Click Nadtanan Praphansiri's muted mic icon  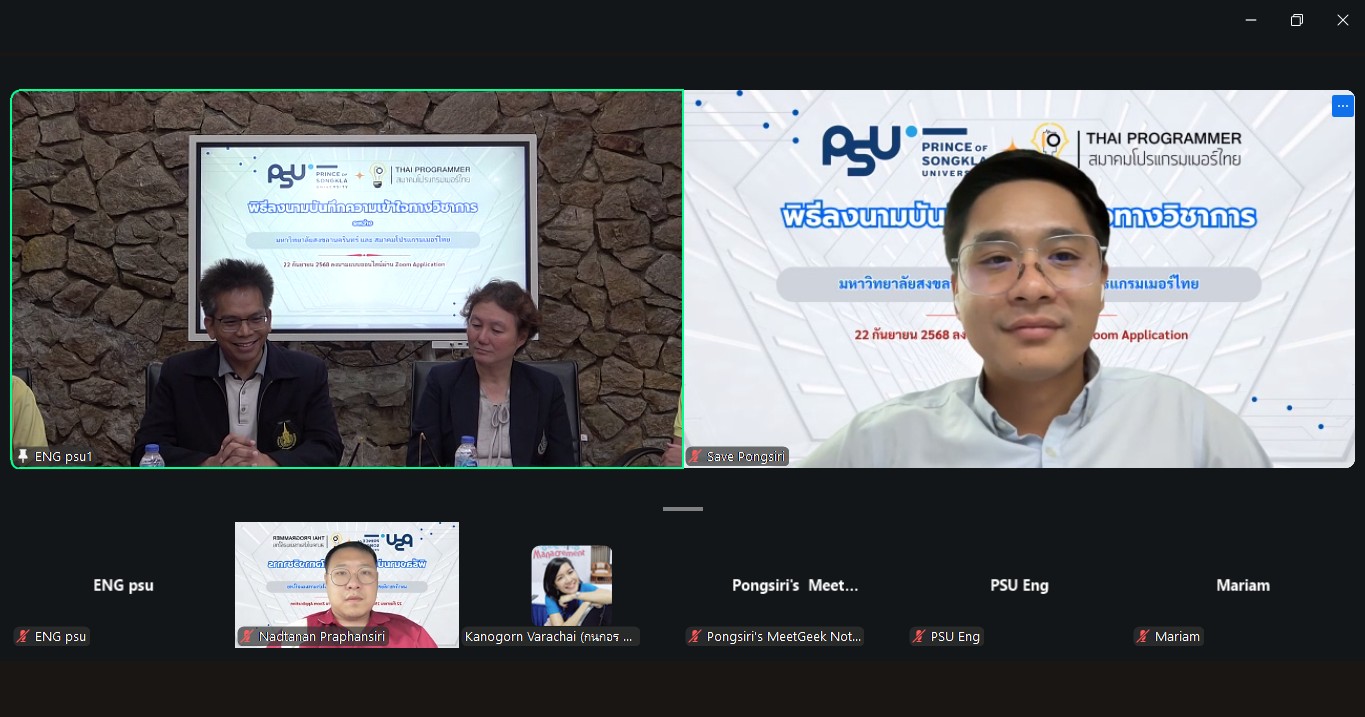[247, 637]
